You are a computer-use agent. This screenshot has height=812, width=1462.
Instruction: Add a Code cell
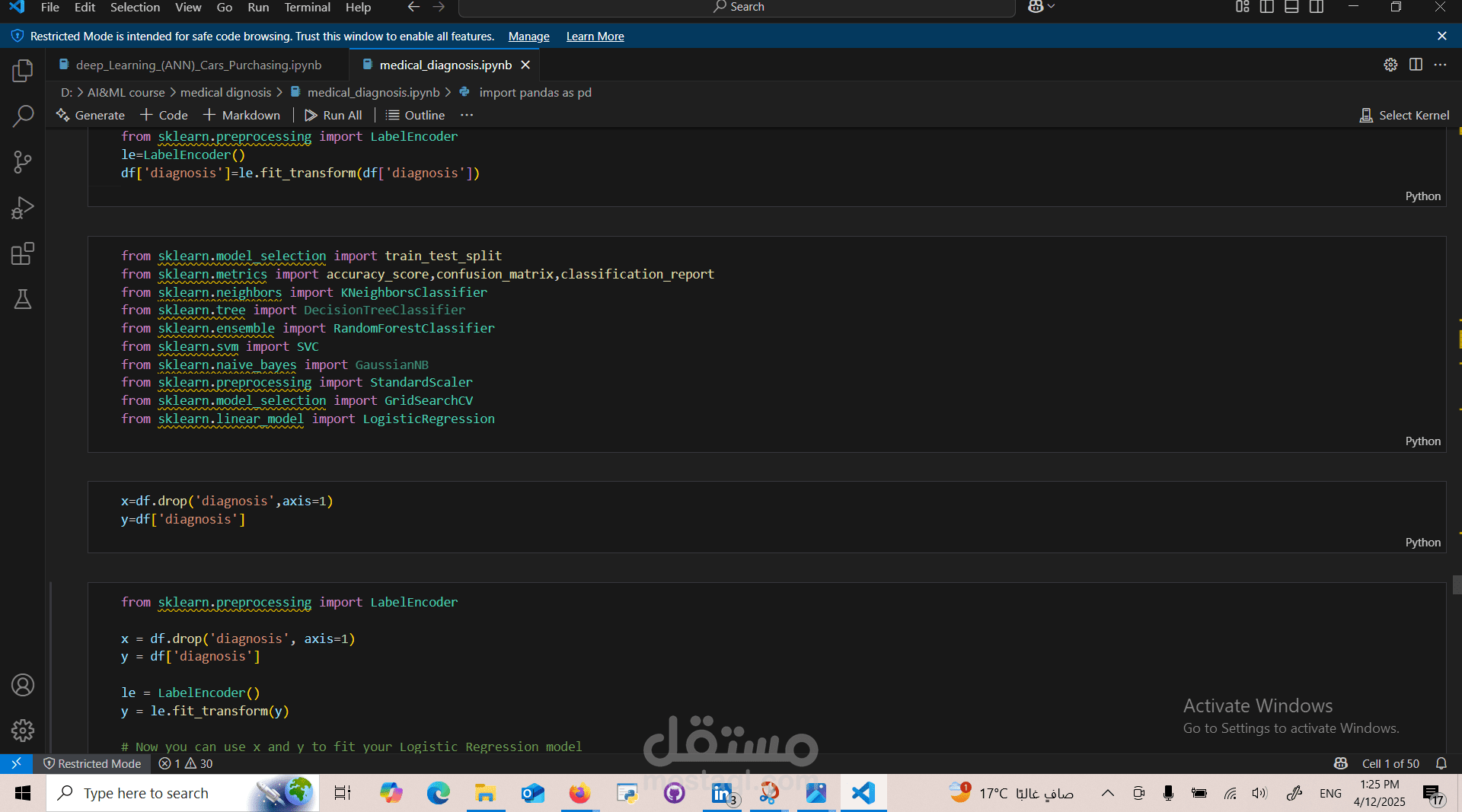(x=164, y=115)
